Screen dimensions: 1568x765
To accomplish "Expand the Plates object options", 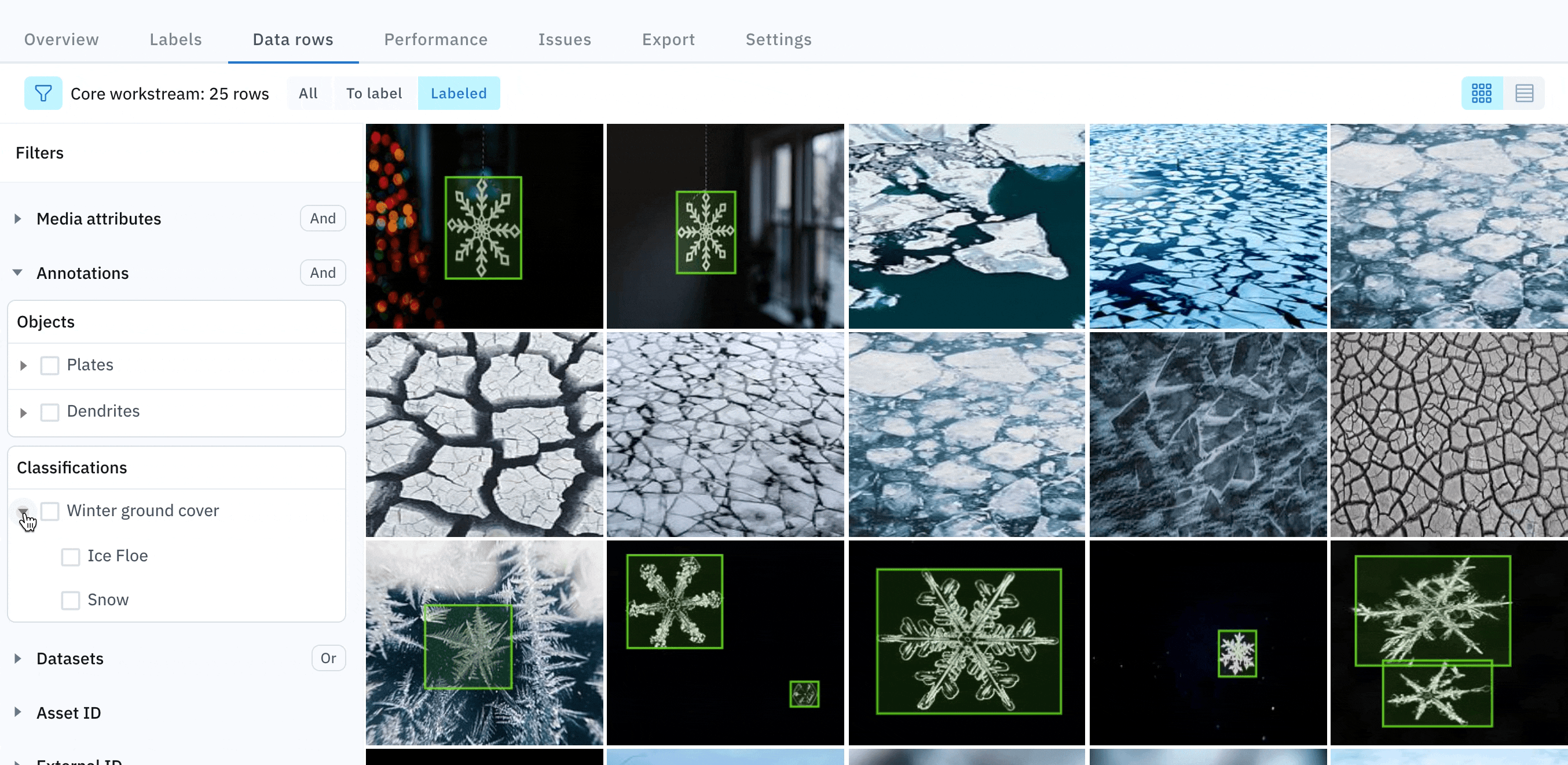I will coord(23,366).
